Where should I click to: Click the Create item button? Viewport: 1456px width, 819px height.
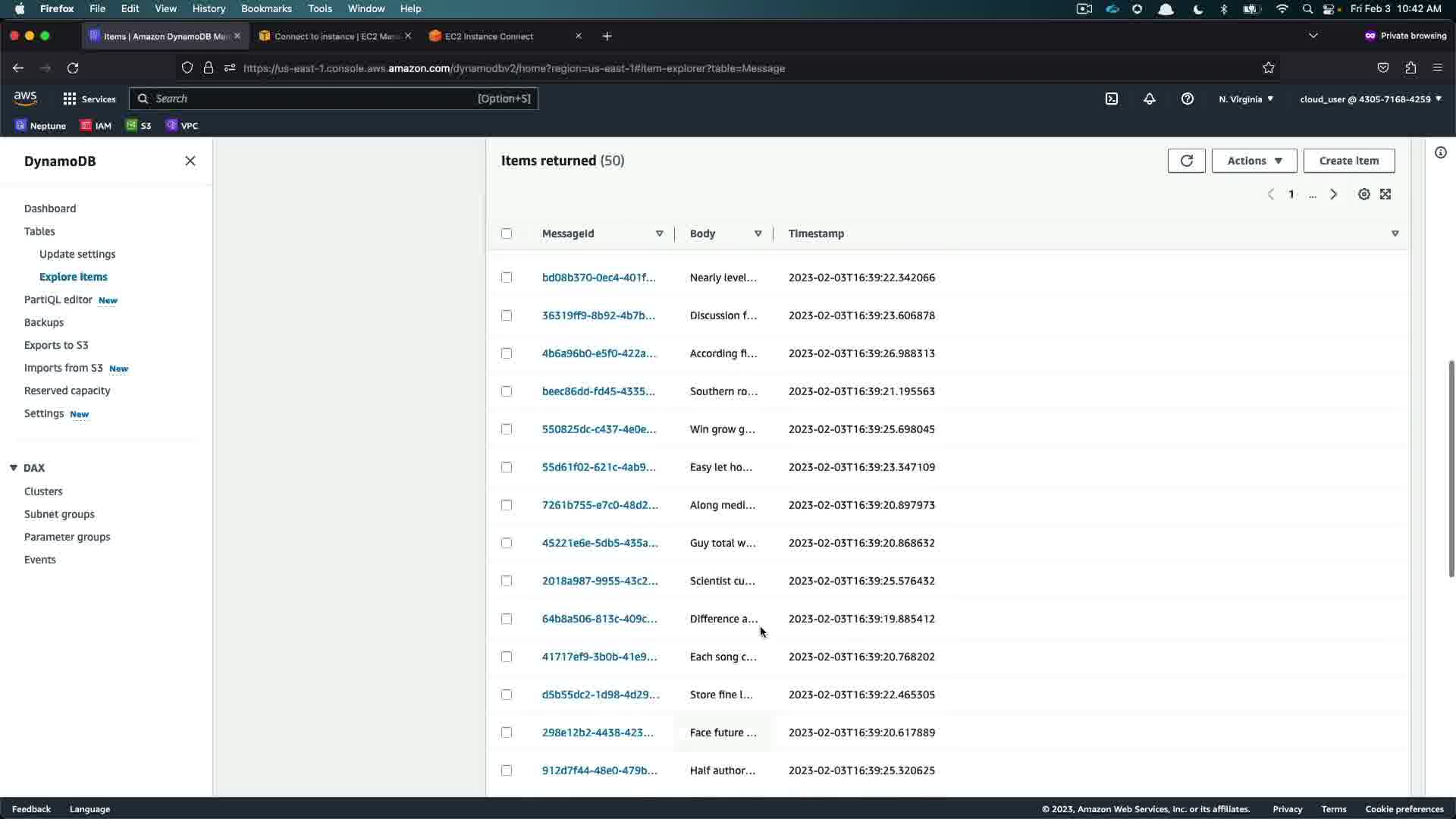[1348, 161]
